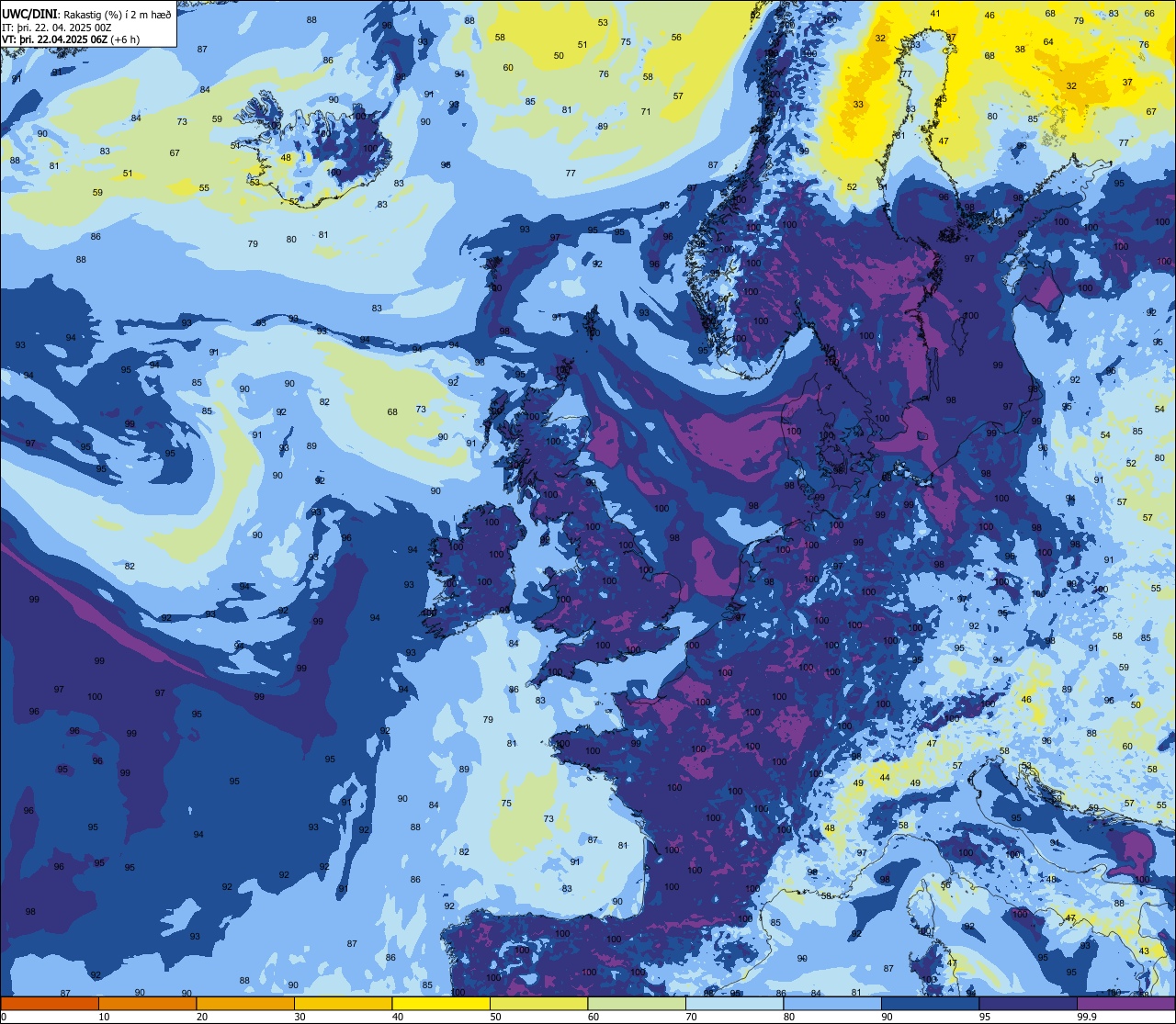
Task: Click the legend scale label '30'
Action: [300, 1017]
